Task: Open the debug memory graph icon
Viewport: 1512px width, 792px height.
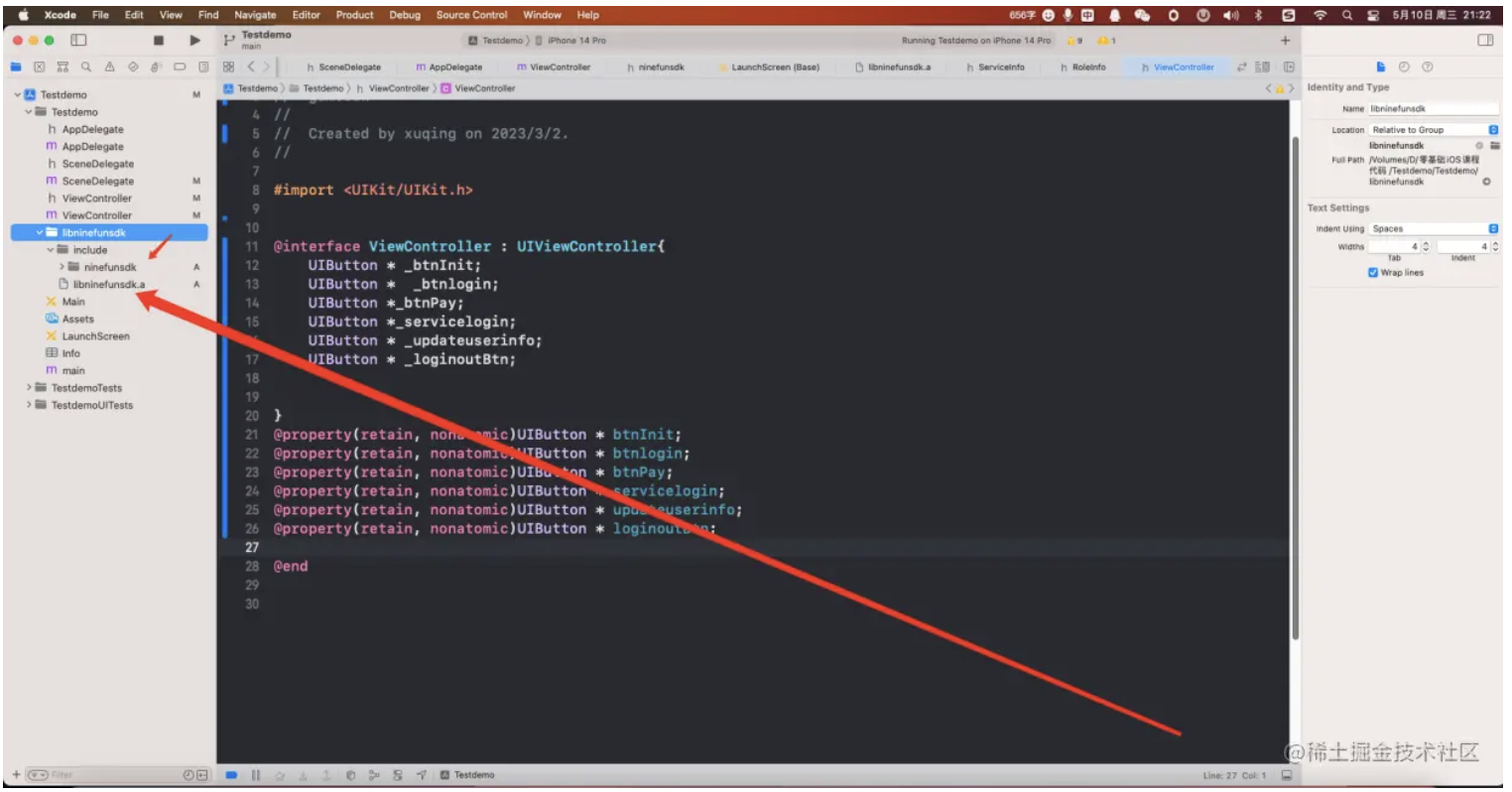Action: click(374, 775)
